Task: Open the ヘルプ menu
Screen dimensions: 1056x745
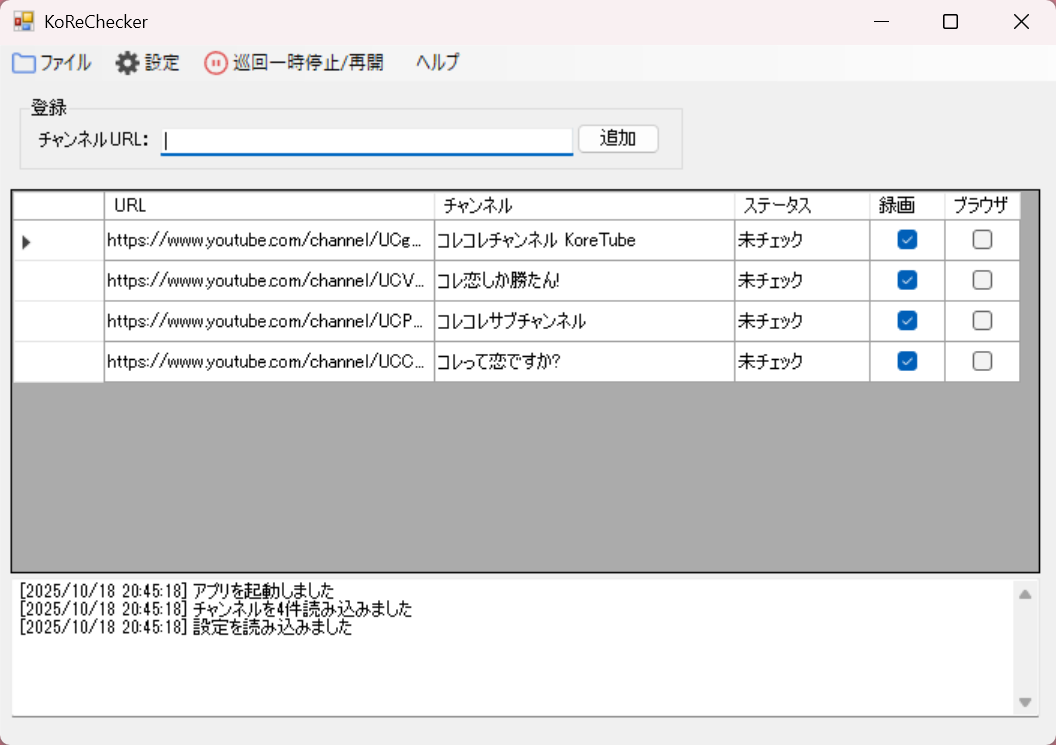Action: click(437, 62)
